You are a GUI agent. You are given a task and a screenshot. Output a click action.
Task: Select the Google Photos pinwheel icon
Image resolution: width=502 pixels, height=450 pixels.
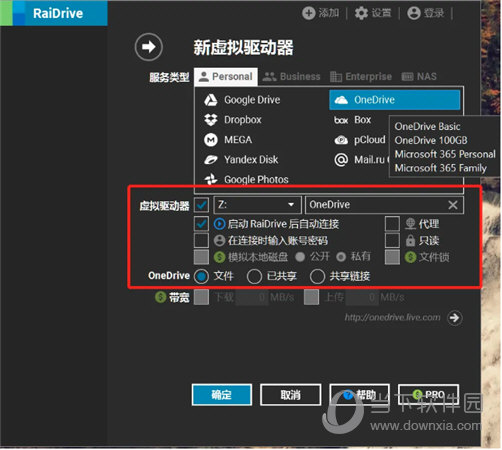click(x=211, y=180)
